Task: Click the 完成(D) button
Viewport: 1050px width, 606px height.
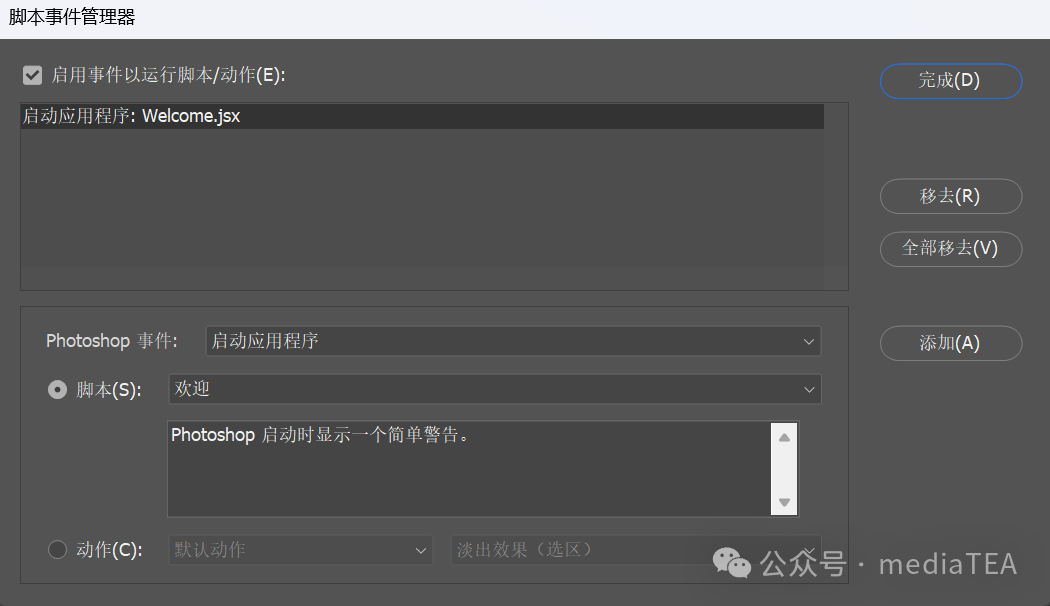Action: click(951, 81)
